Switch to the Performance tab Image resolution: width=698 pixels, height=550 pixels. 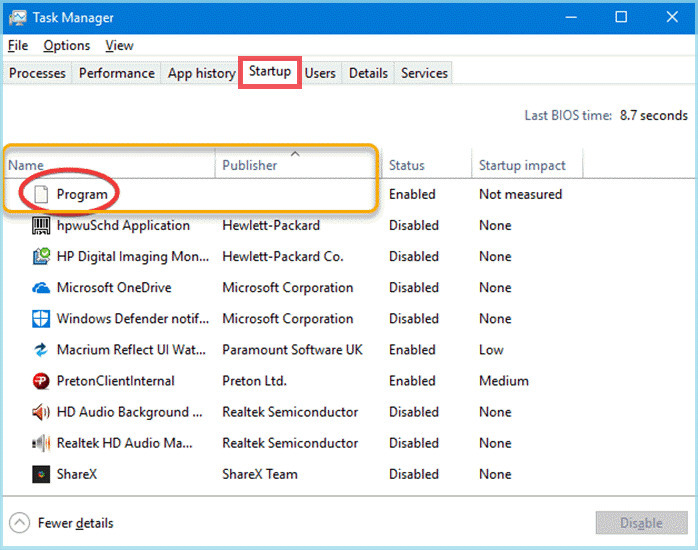pos(117,73)
